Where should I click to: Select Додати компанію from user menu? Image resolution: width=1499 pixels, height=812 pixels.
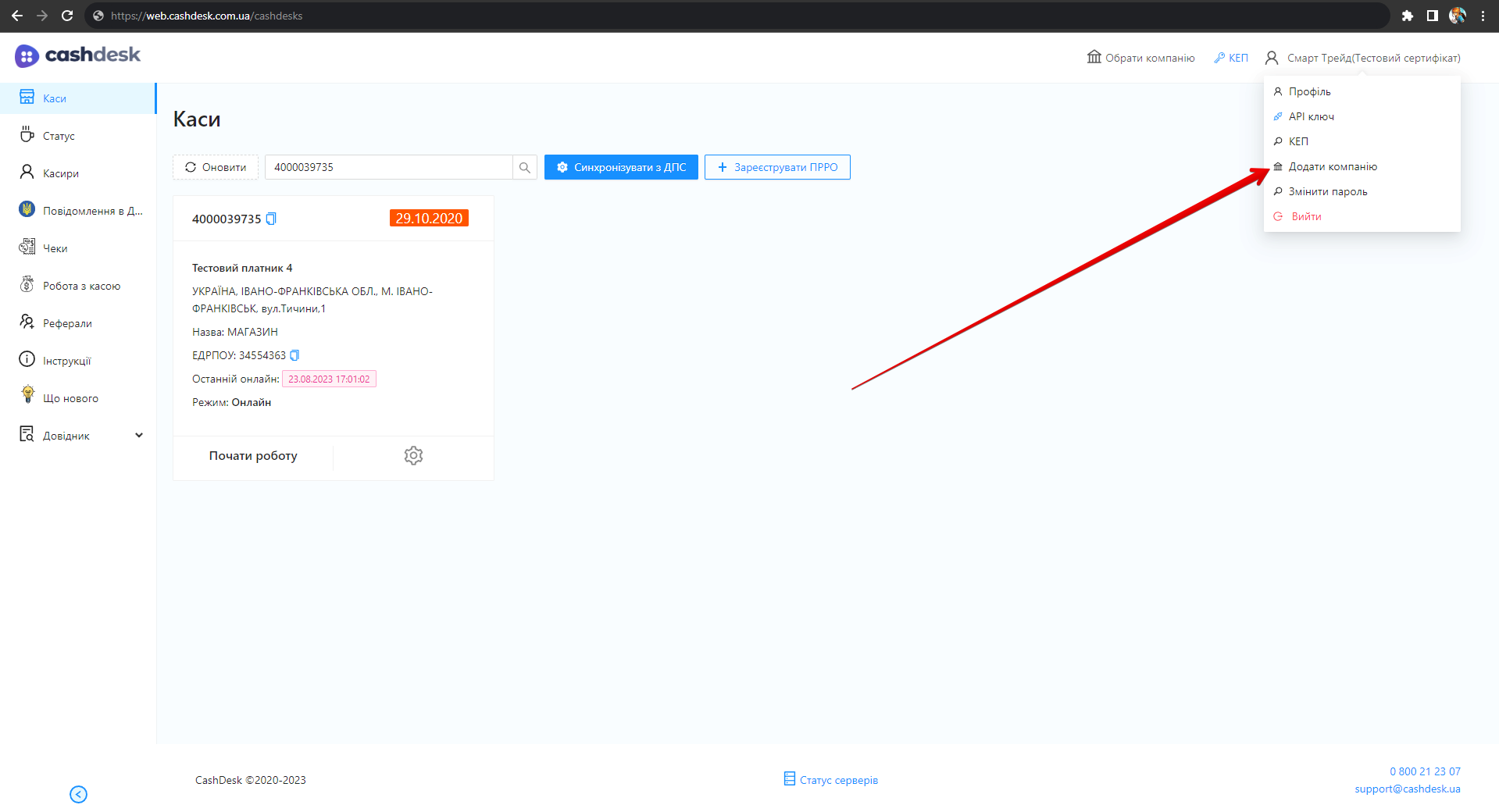pyautogui.click(x=1332, y=166)
